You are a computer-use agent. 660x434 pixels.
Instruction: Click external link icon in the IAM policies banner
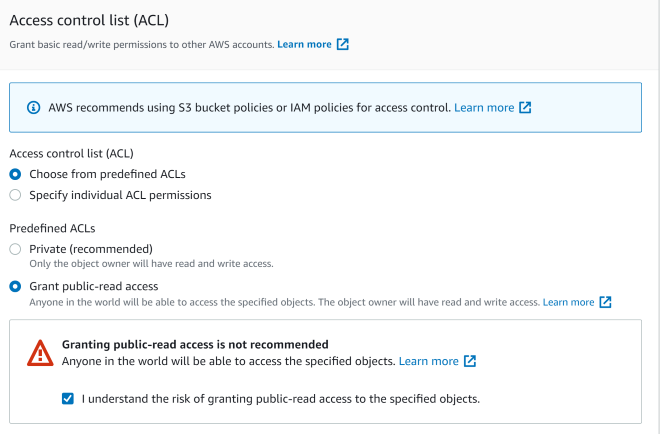pos(525,107)
